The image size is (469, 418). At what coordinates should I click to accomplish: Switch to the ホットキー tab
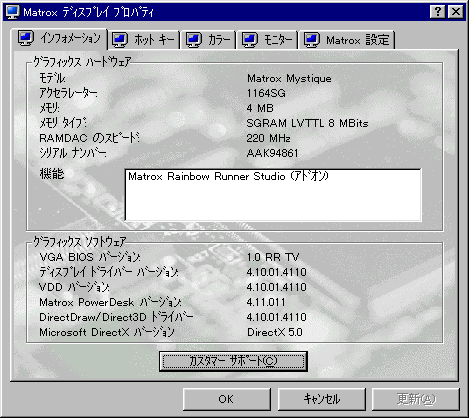(x=144, y=40)
